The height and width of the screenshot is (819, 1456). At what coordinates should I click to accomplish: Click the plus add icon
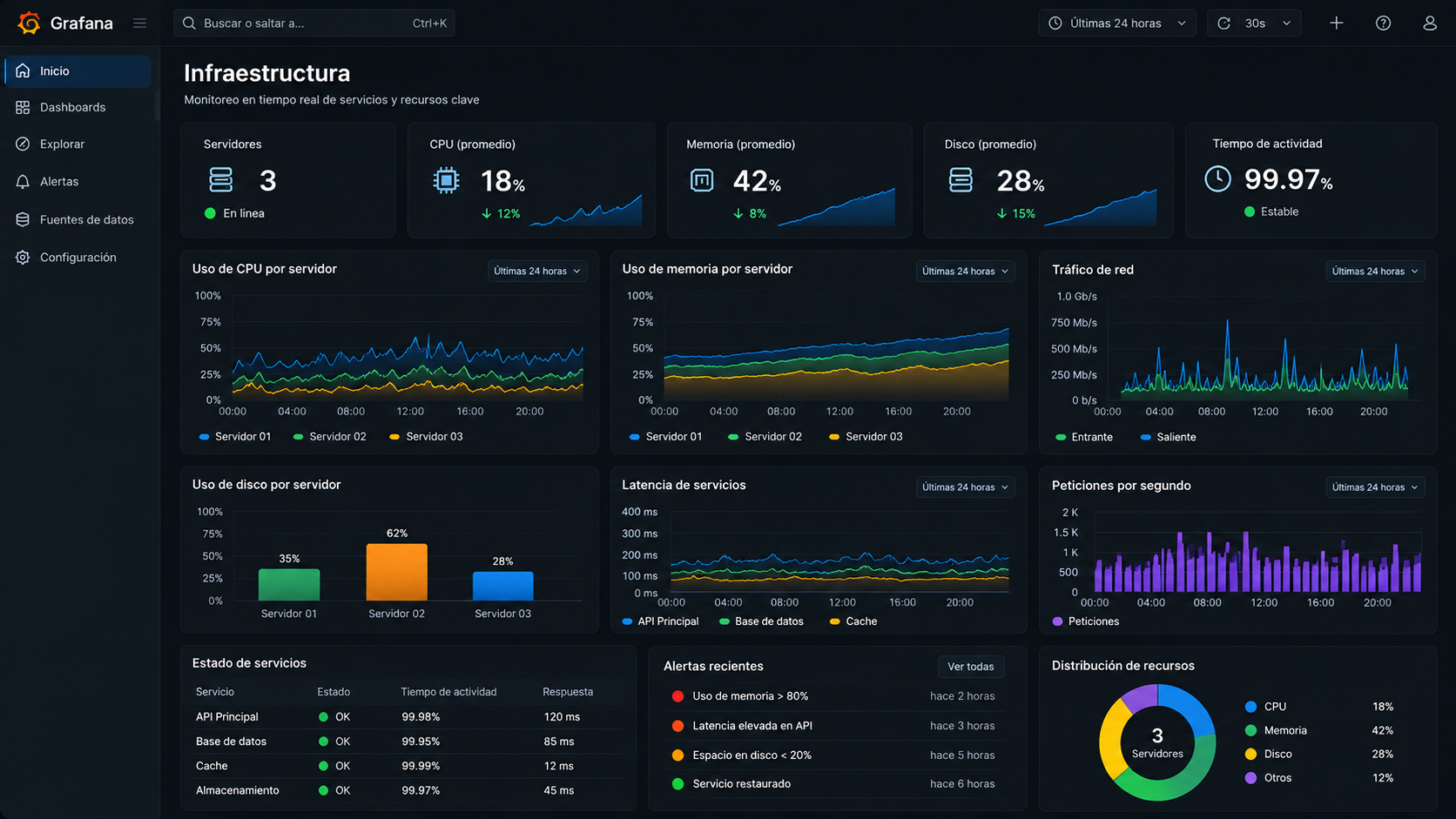pyautogui.click(x=1336, y=23)
